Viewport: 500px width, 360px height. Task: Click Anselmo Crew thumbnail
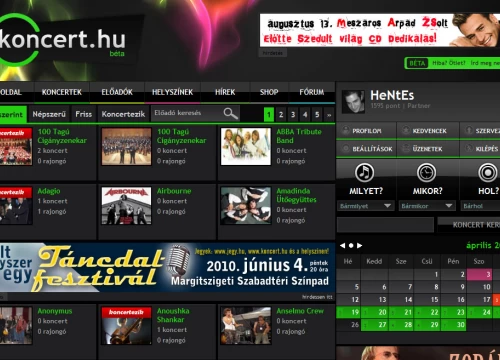click(x=246, y=325)
